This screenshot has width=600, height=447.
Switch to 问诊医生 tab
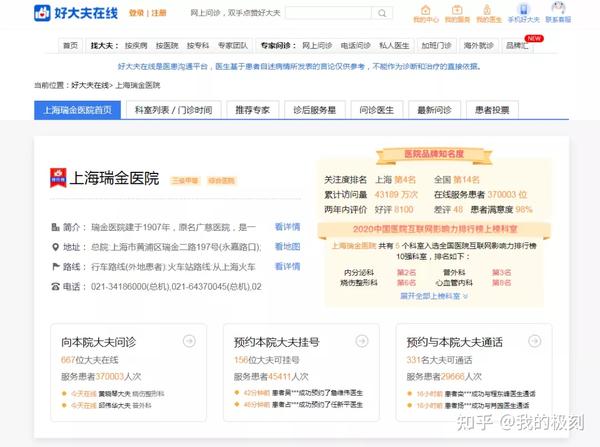point(377,110)
